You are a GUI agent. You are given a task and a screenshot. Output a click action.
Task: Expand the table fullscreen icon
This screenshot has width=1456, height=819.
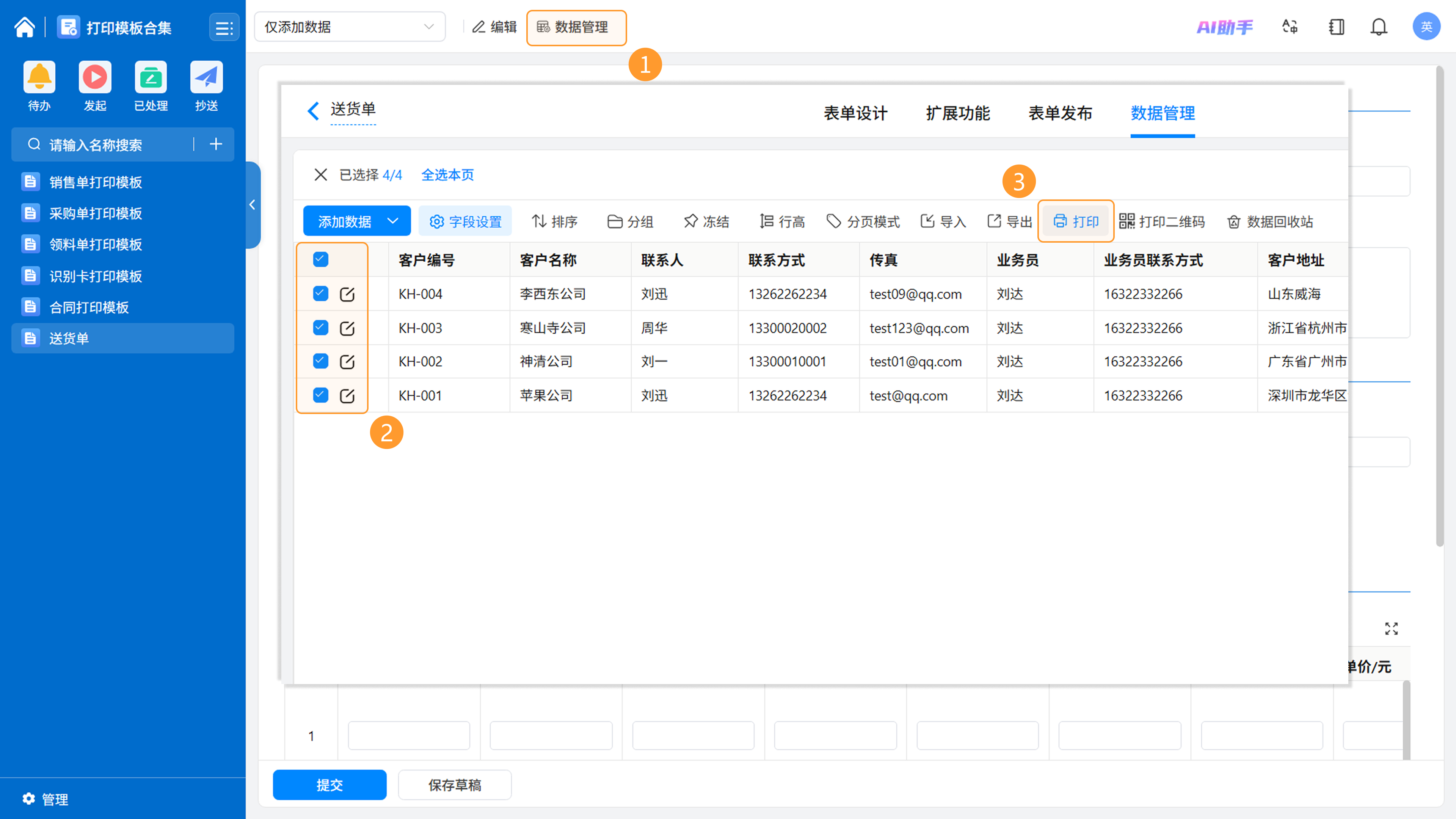pyautogui.click(x=1391, y=629)
